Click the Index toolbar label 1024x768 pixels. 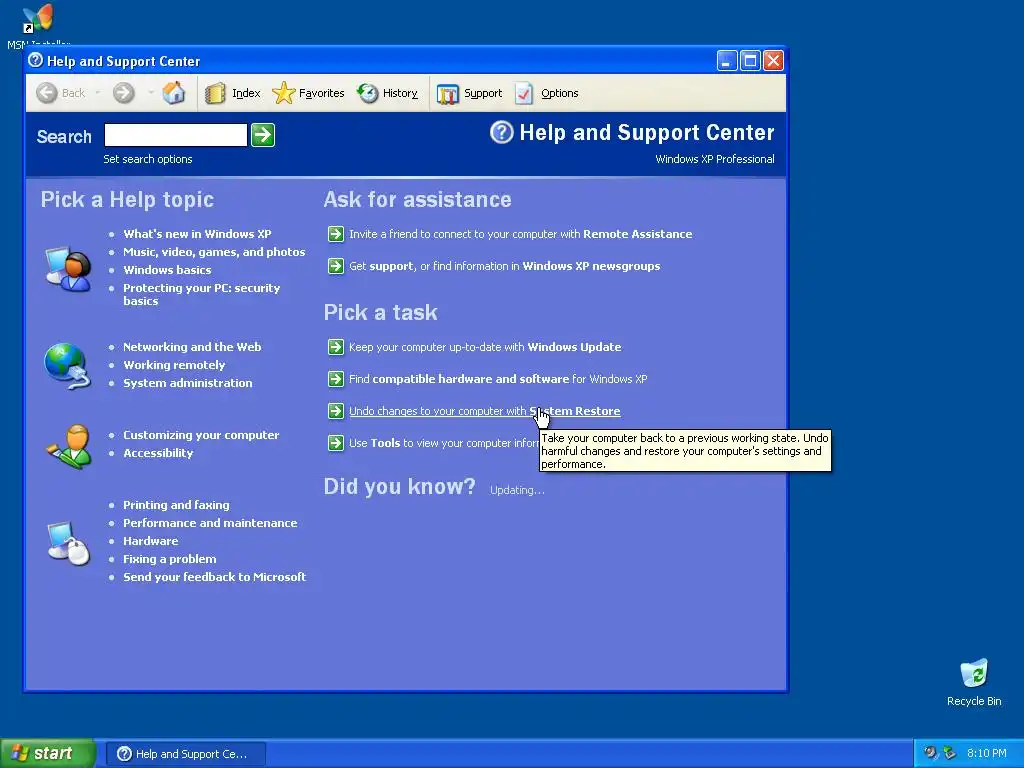(246, 93)
